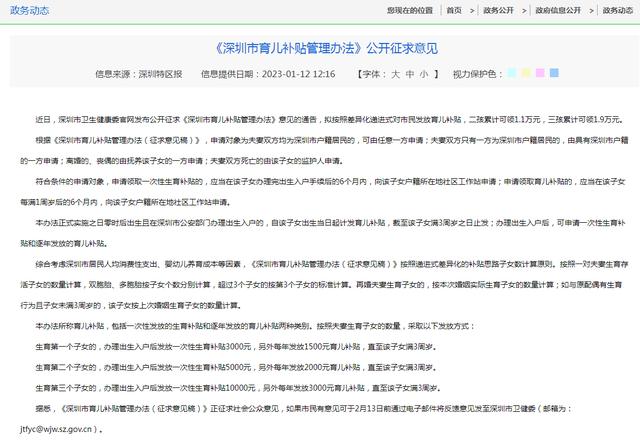Image resolution: width=640 pixels, height=445 pixels.
Task: Set font size to 中
Action: [410, 74]
